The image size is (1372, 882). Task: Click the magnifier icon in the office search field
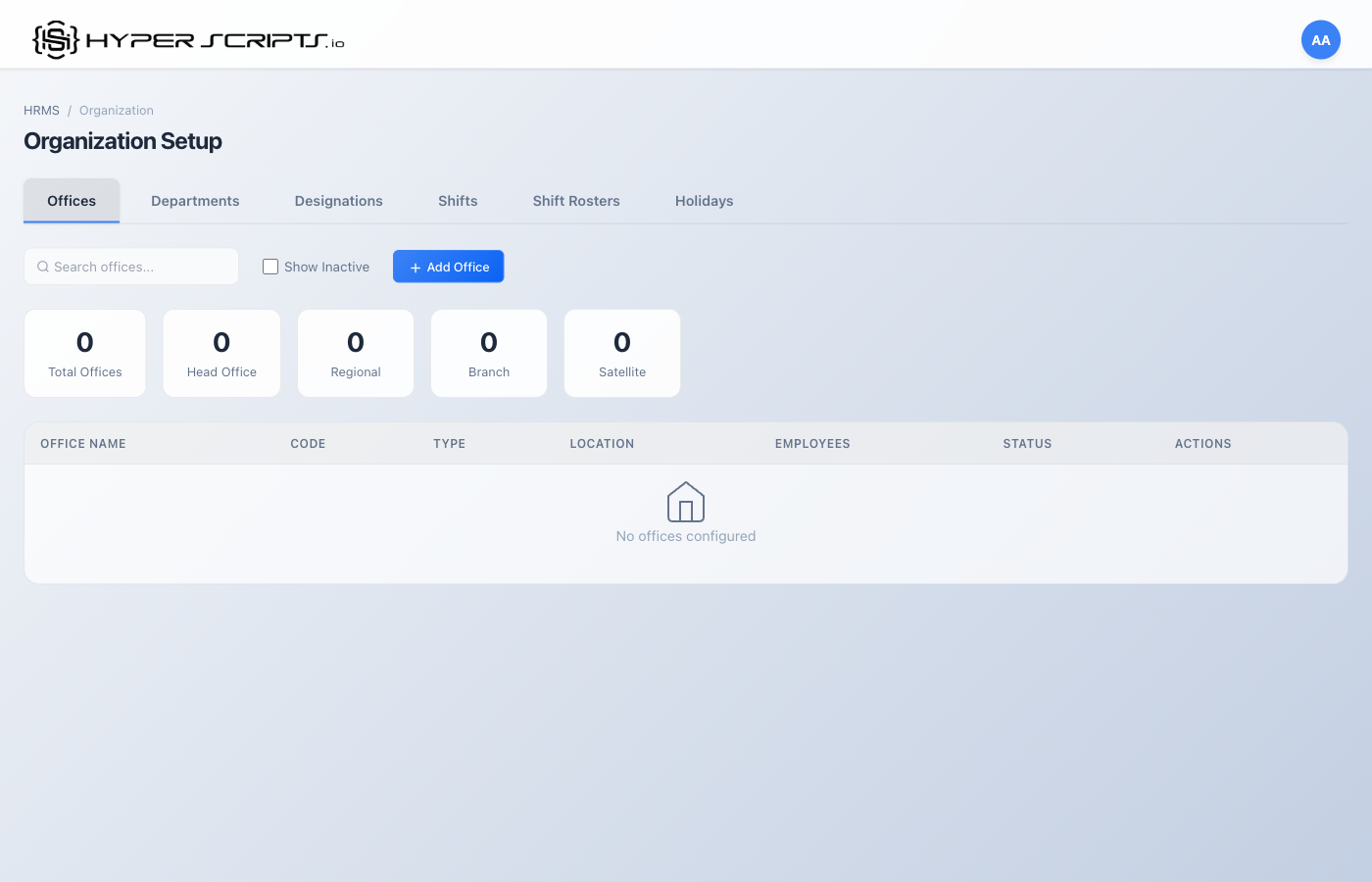43,266
